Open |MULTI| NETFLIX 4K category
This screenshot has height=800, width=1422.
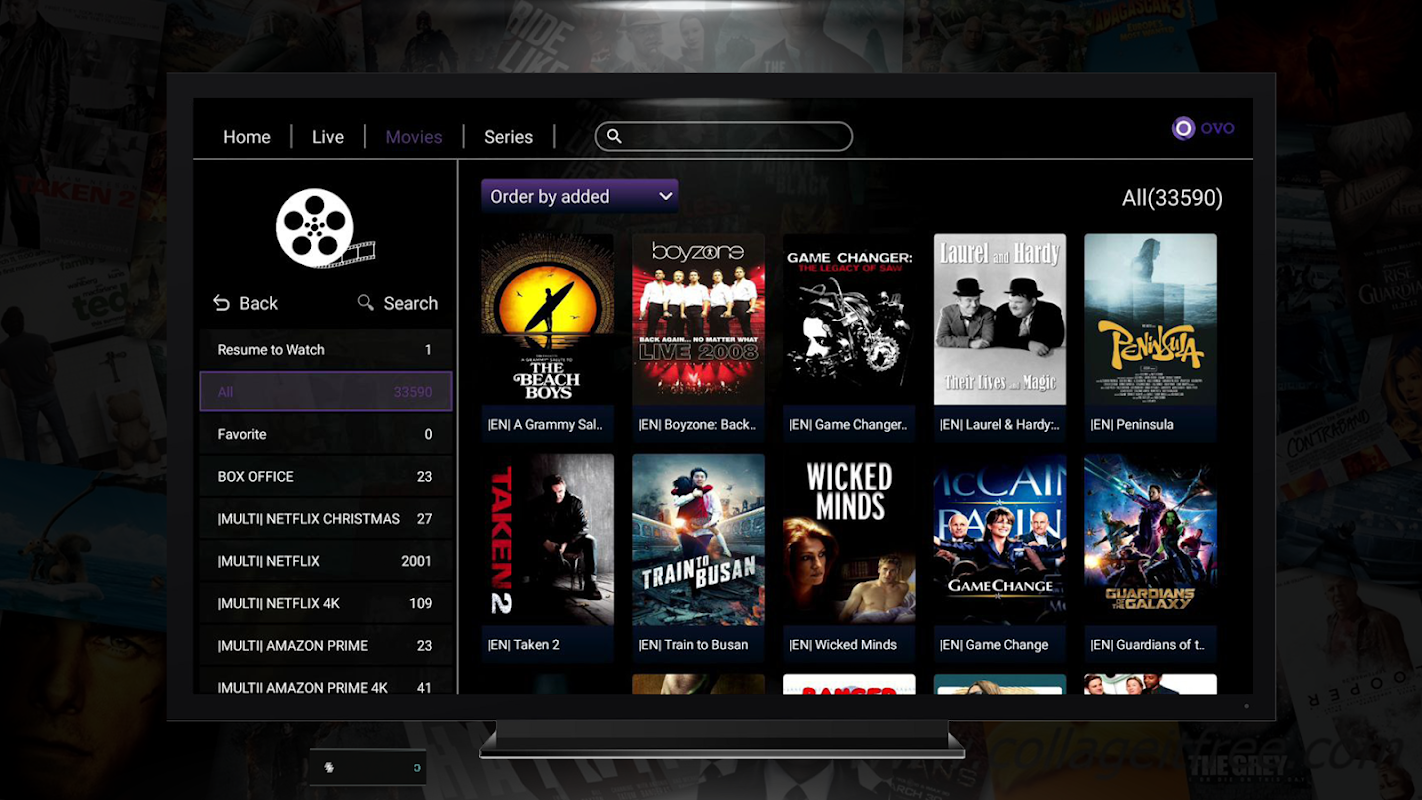tap(326, 603)
